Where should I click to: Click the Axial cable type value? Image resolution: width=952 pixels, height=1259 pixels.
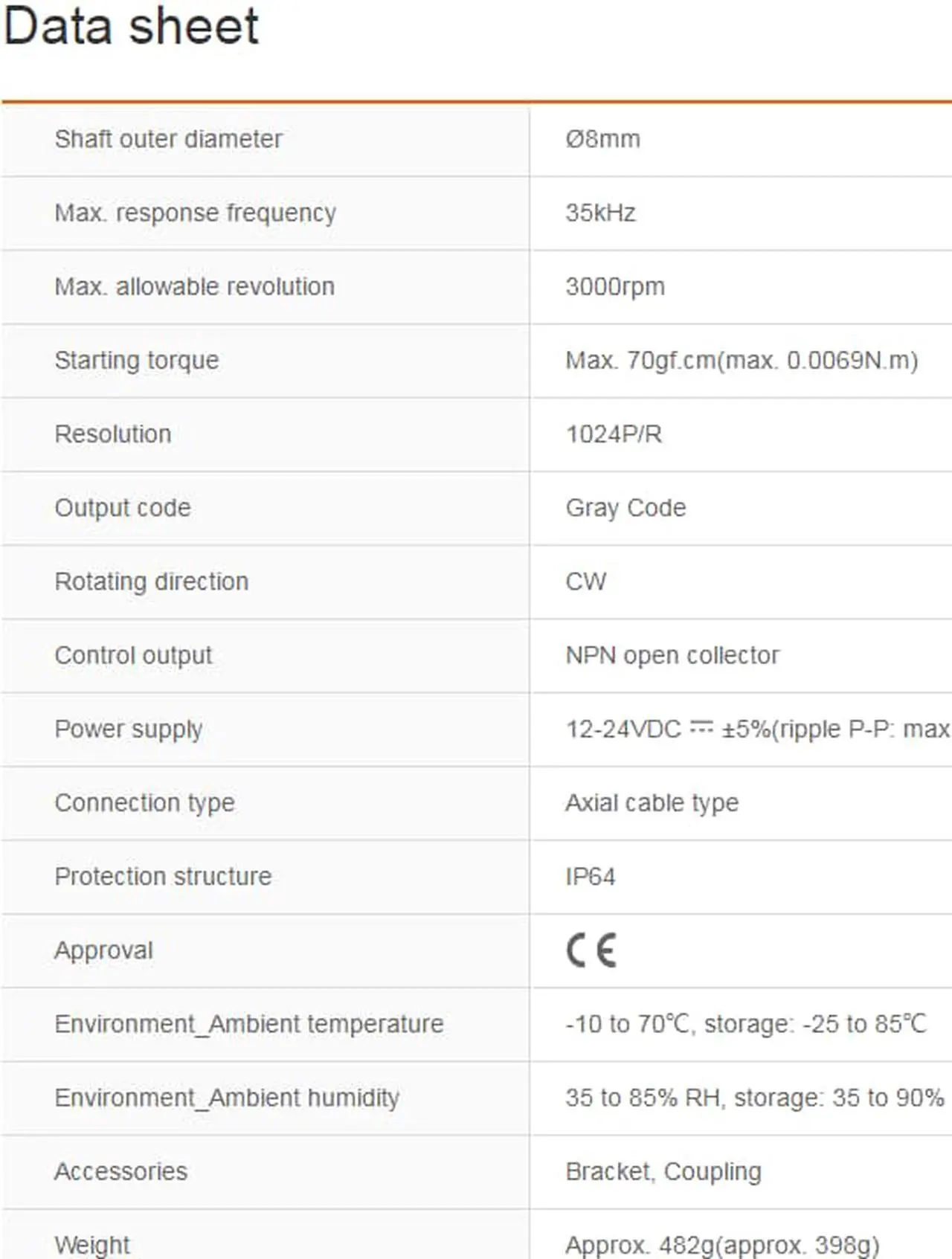652,803
